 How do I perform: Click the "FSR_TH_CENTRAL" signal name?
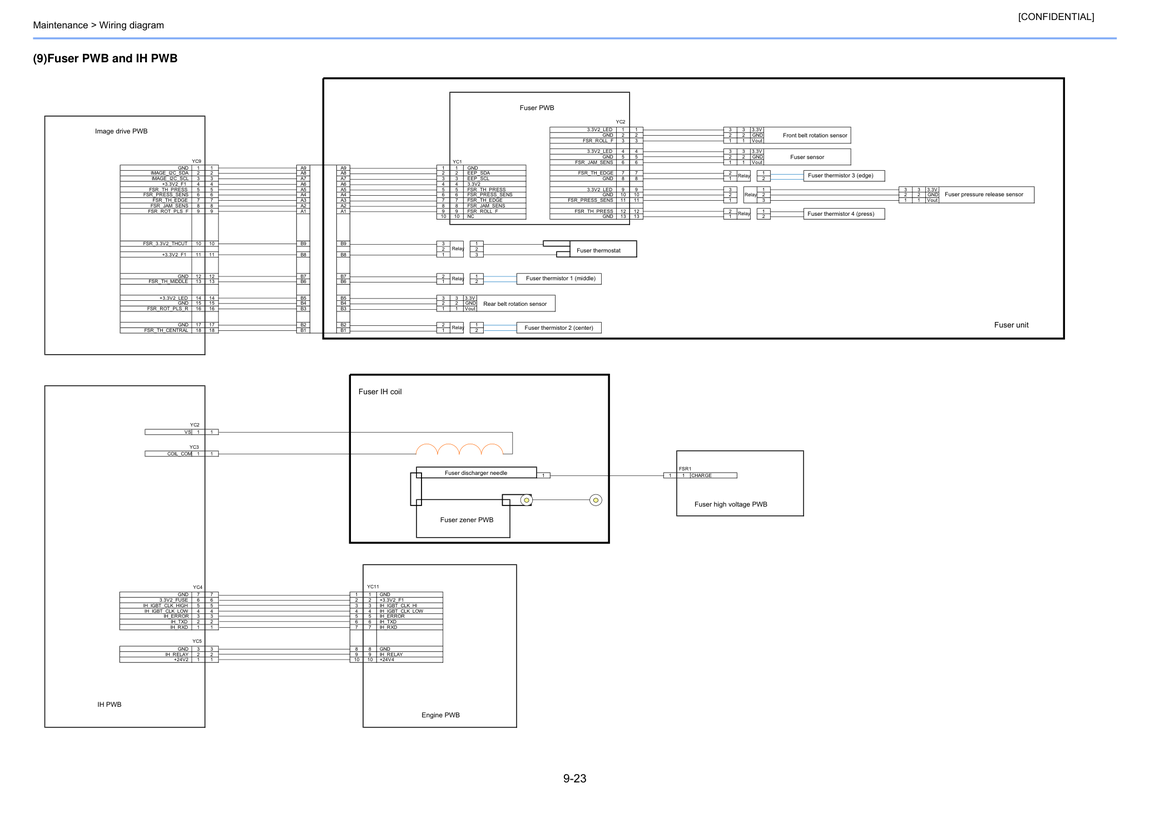166,331
